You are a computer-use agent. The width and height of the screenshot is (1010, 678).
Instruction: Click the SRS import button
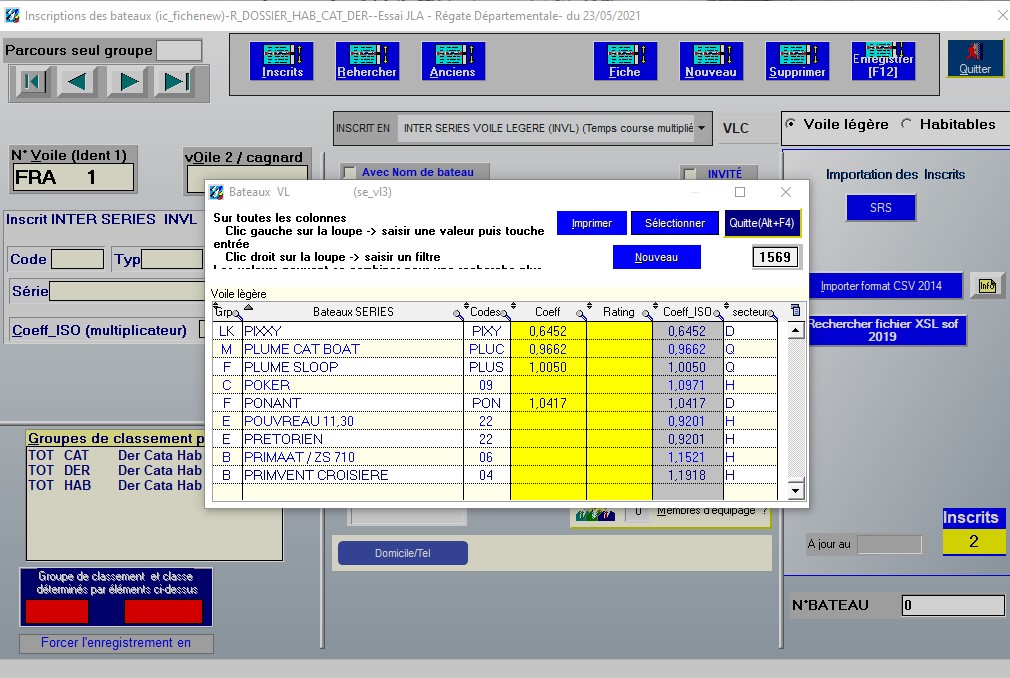pos(881,207)
